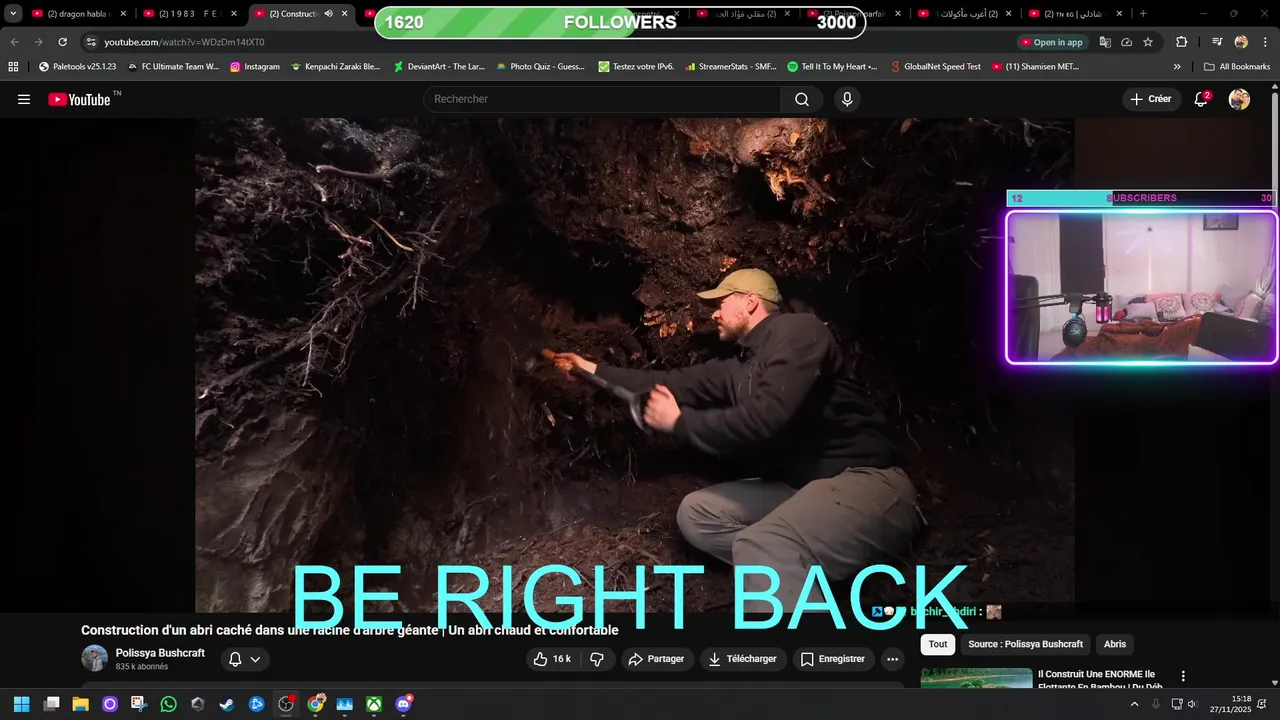The width and height of the screenshot is (1280, 720).
Task: Expand the tab search dropdown arrow
Action: pyautogui.click(x=13, y=14)
